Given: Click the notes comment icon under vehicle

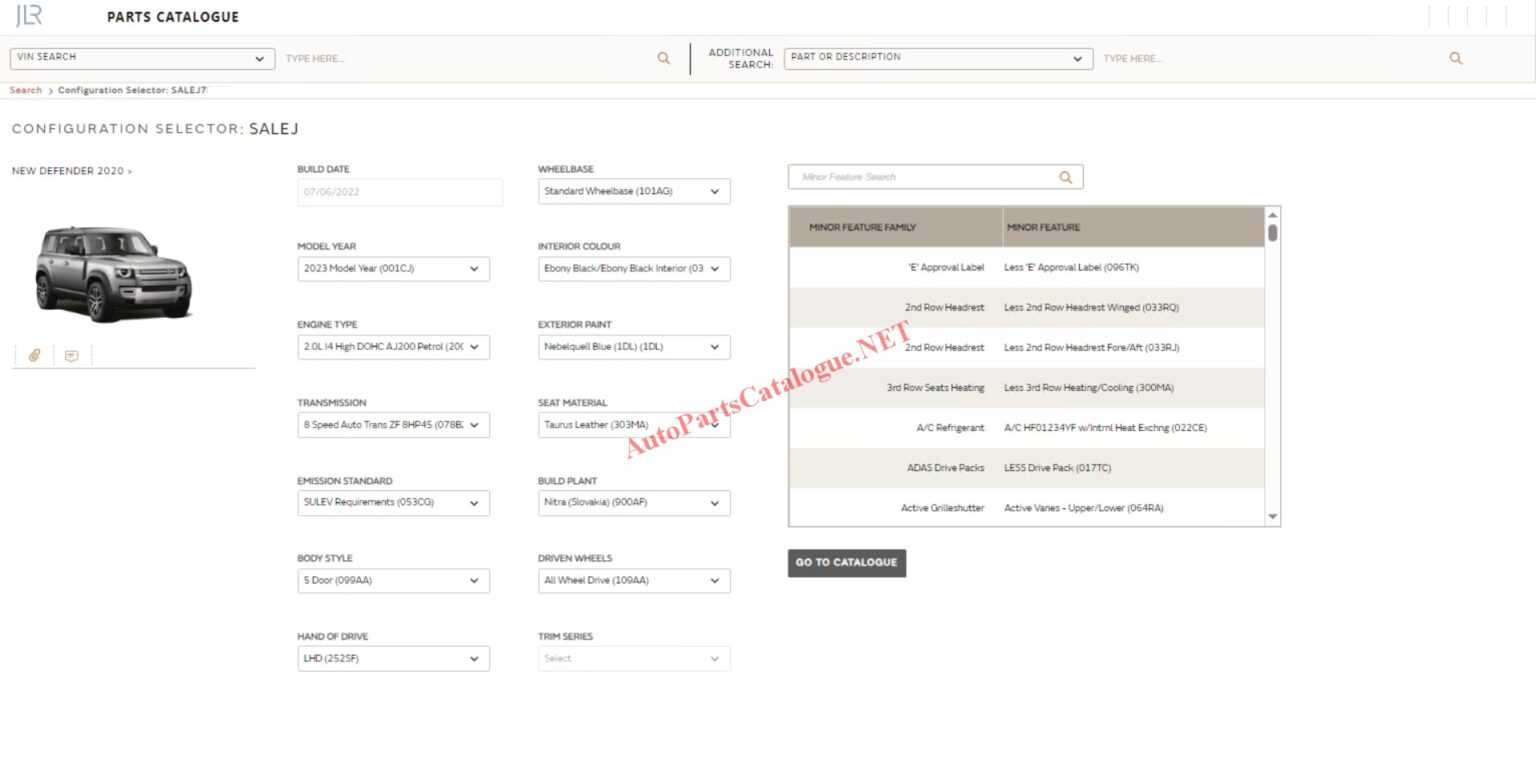Looking at the screenshot, I should [71, 355].
